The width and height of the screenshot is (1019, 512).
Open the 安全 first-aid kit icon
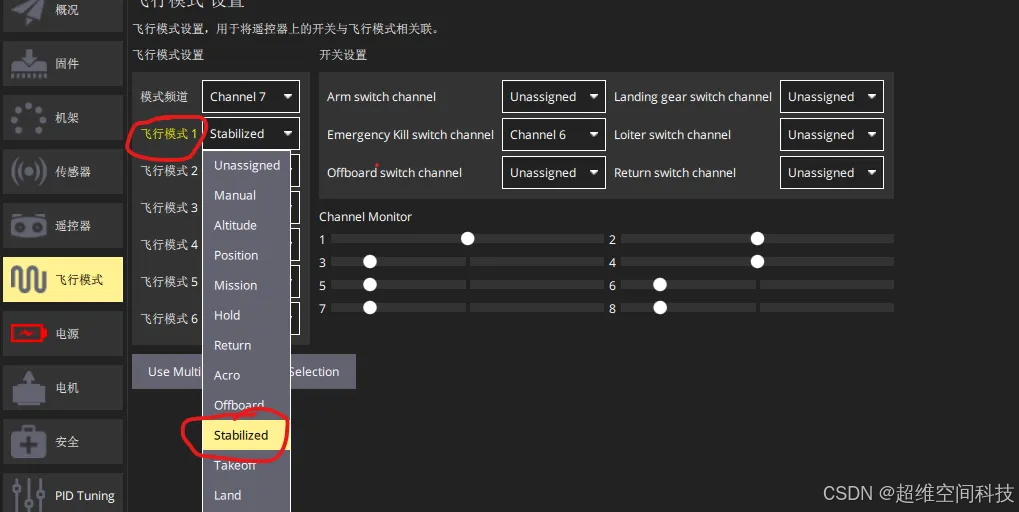point(29,441)
